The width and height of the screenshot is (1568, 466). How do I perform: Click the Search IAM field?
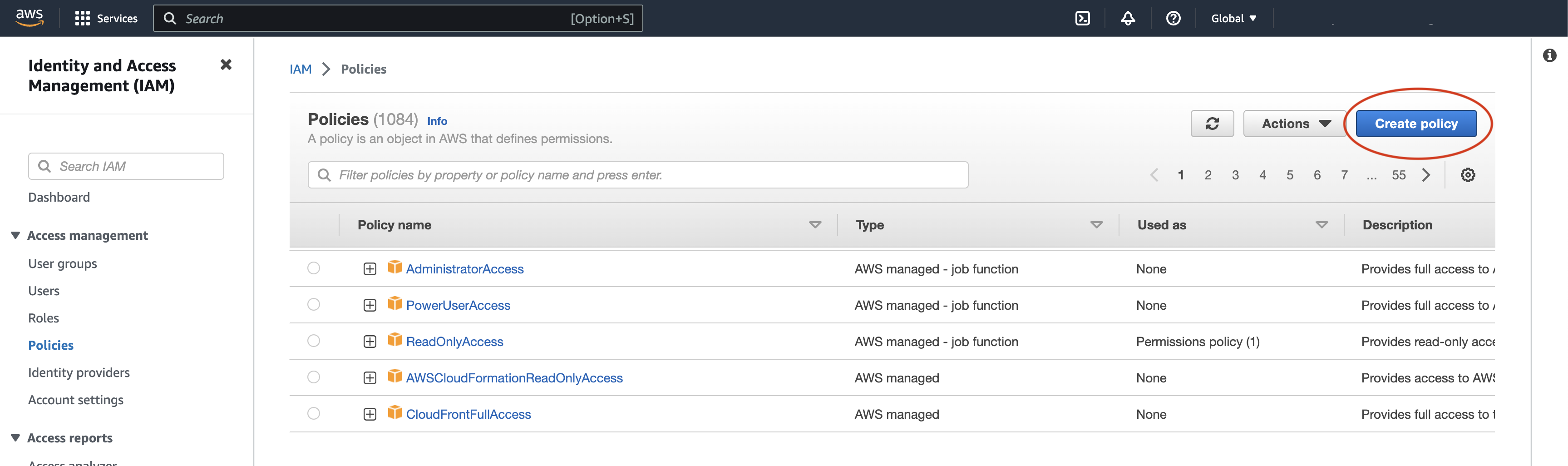pos(126,166)
